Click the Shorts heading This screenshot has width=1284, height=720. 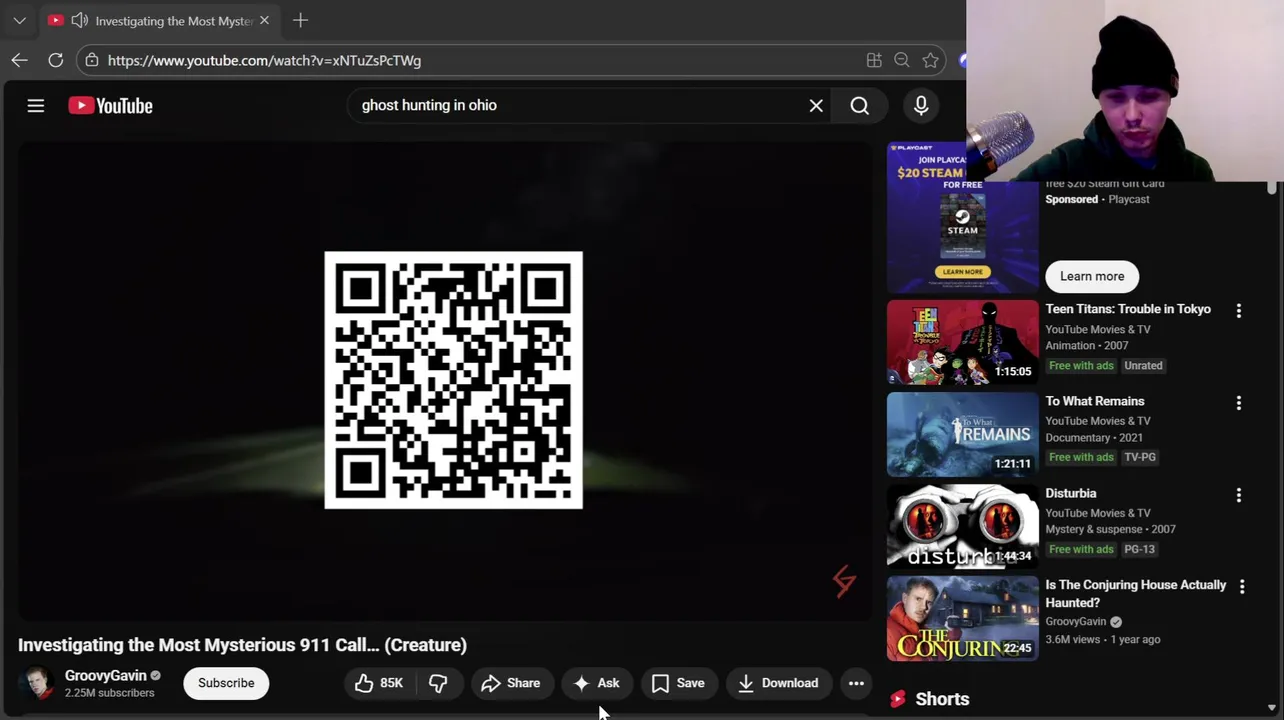pos(942,699)
